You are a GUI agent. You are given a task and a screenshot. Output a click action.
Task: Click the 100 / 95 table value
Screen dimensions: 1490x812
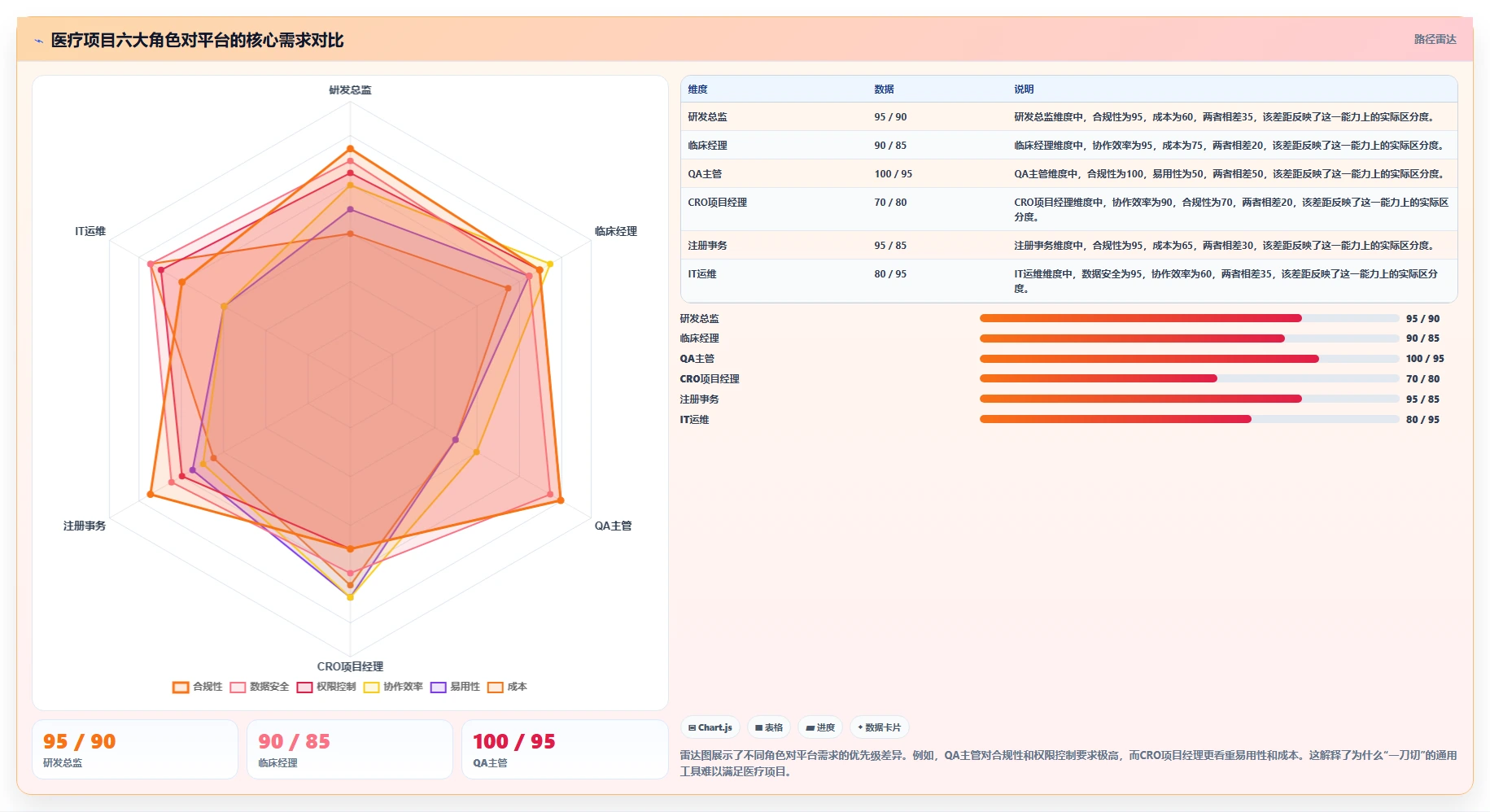[893, 174]
